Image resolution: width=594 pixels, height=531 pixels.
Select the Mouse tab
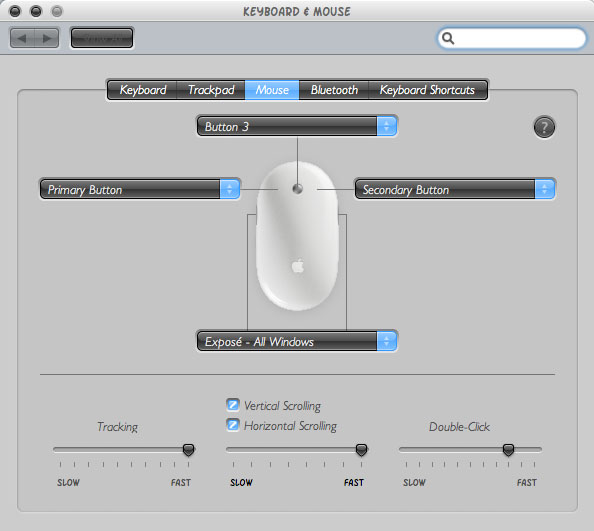(272, 90)
